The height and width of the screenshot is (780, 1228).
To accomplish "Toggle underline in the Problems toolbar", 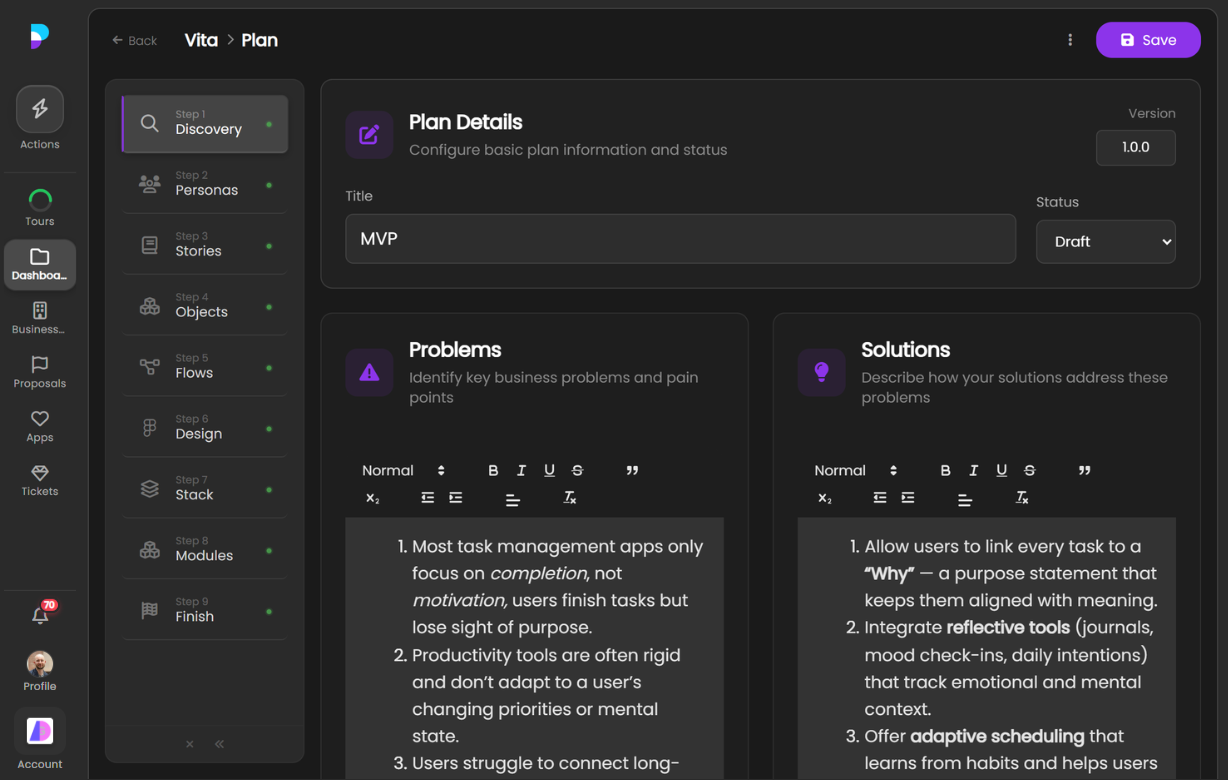I will 549,470.
